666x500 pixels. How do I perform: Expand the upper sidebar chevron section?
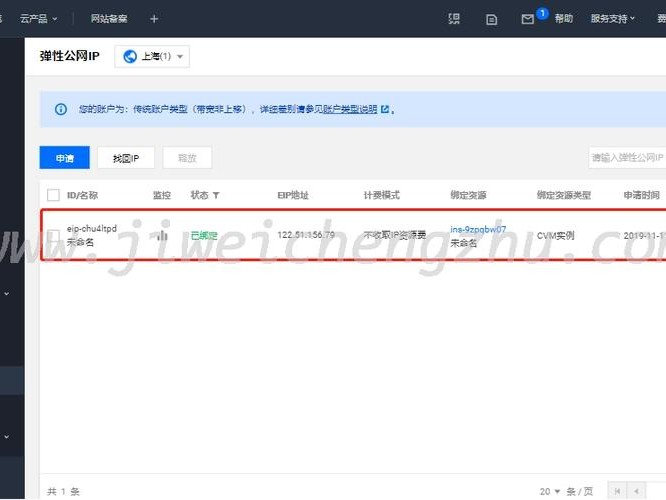click(x=7, y=294)
